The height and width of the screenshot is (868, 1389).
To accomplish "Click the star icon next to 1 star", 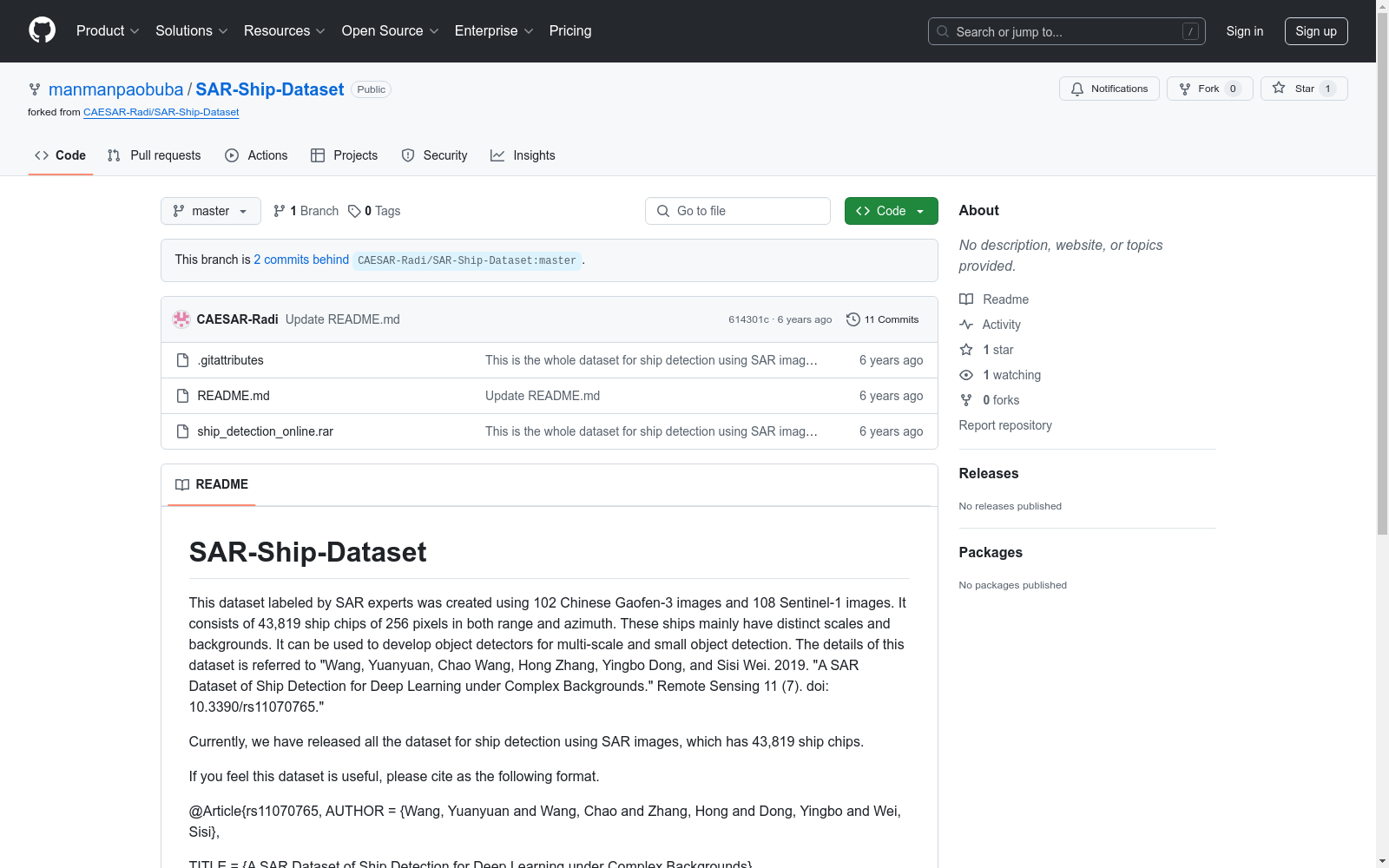I will coord(966,350).
